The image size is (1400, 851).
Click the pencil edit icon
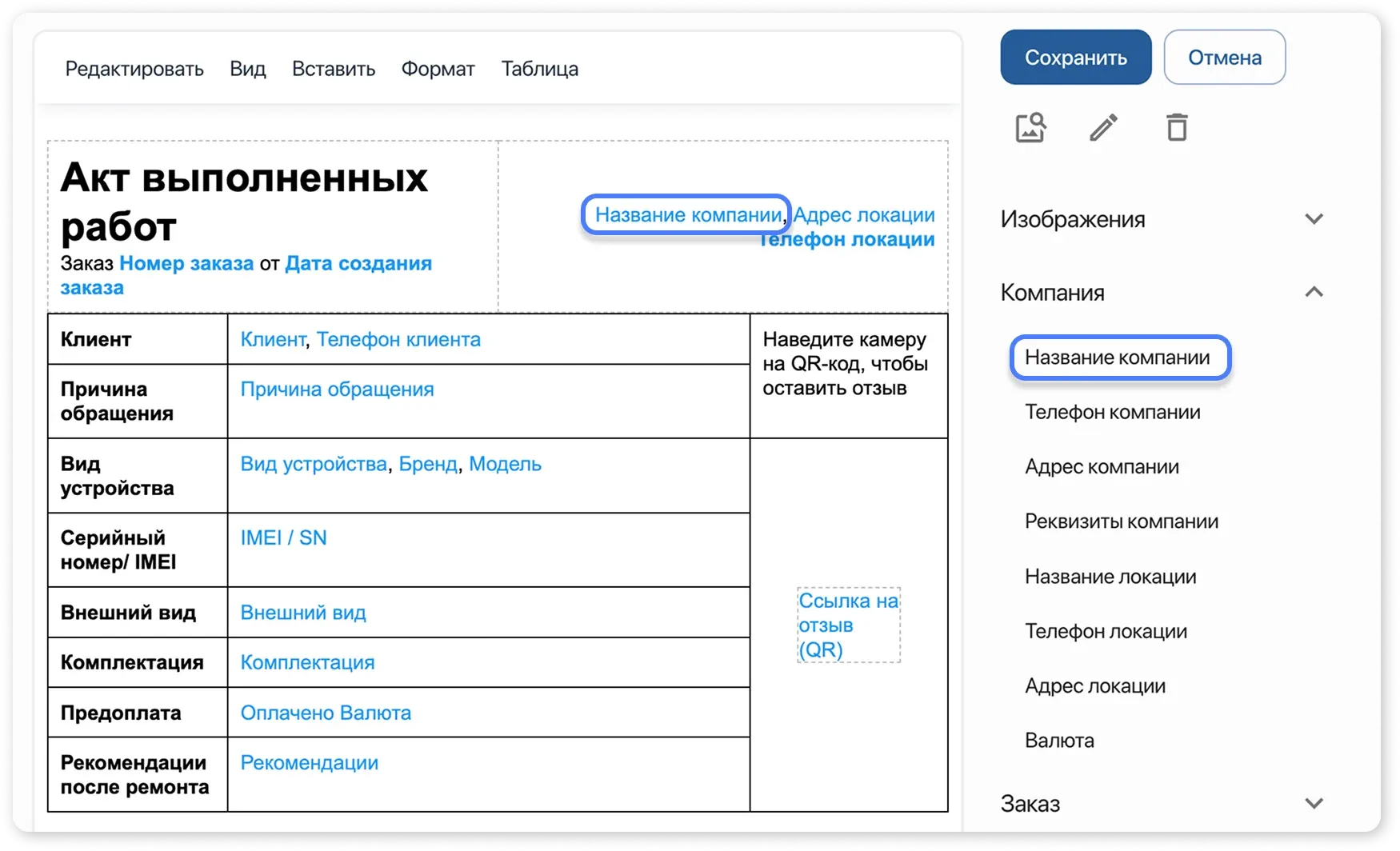pyautogui.click(x=1104, y=127)
